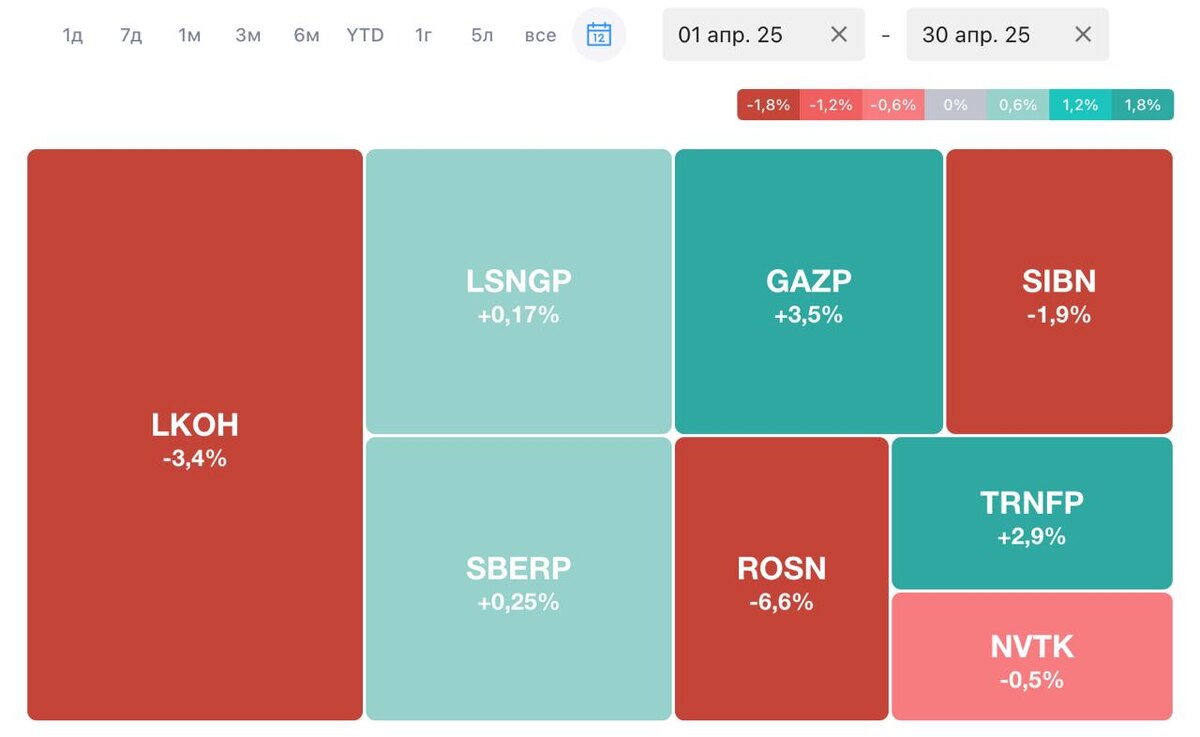
Task: Switch to the 3м period
Action: (x=248, y=35)
